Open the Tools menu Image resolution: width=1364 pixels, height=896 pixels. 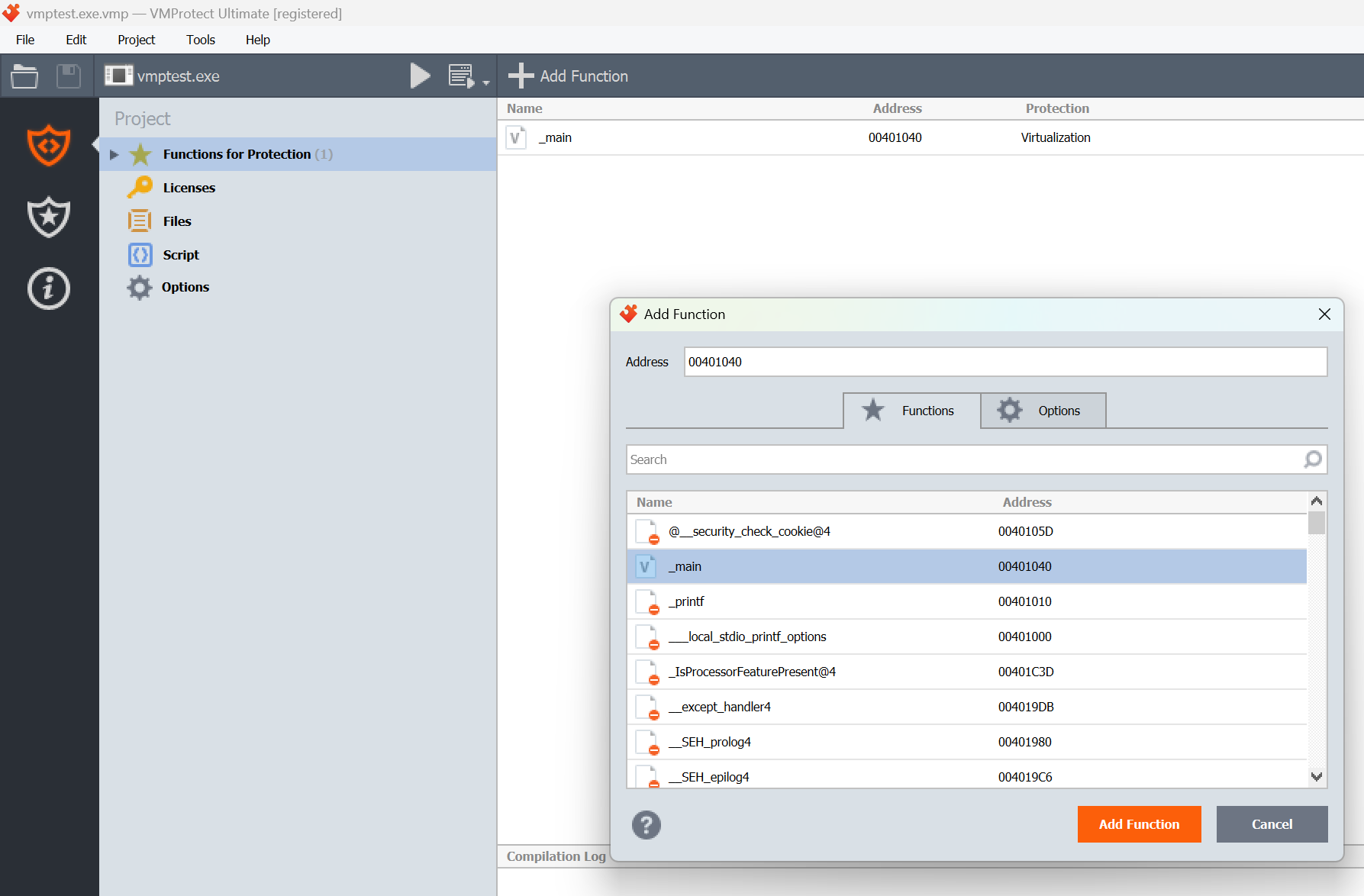click(x=201, y=40)
